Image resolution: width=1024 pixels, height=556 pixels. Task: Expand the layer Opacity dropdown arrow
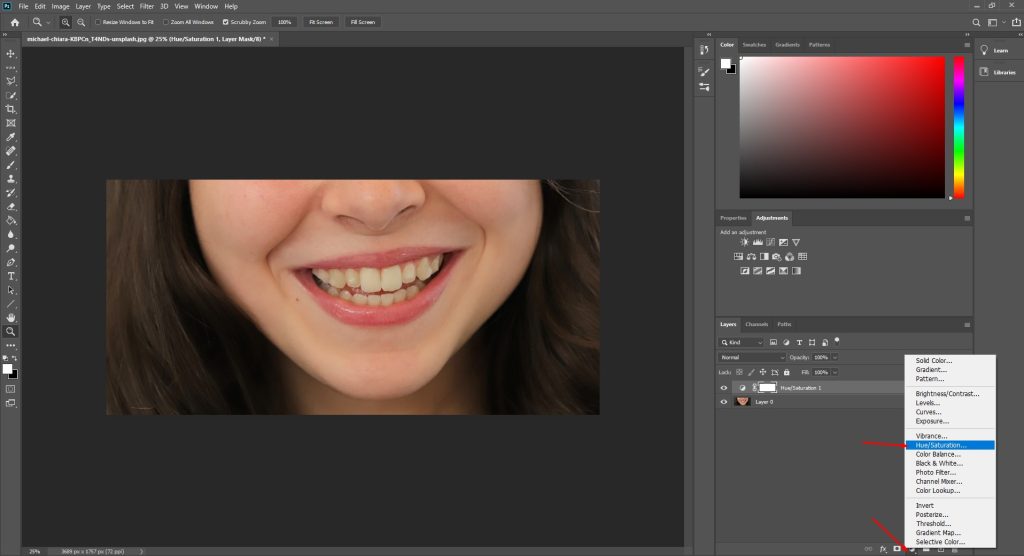tap(835, 357)
